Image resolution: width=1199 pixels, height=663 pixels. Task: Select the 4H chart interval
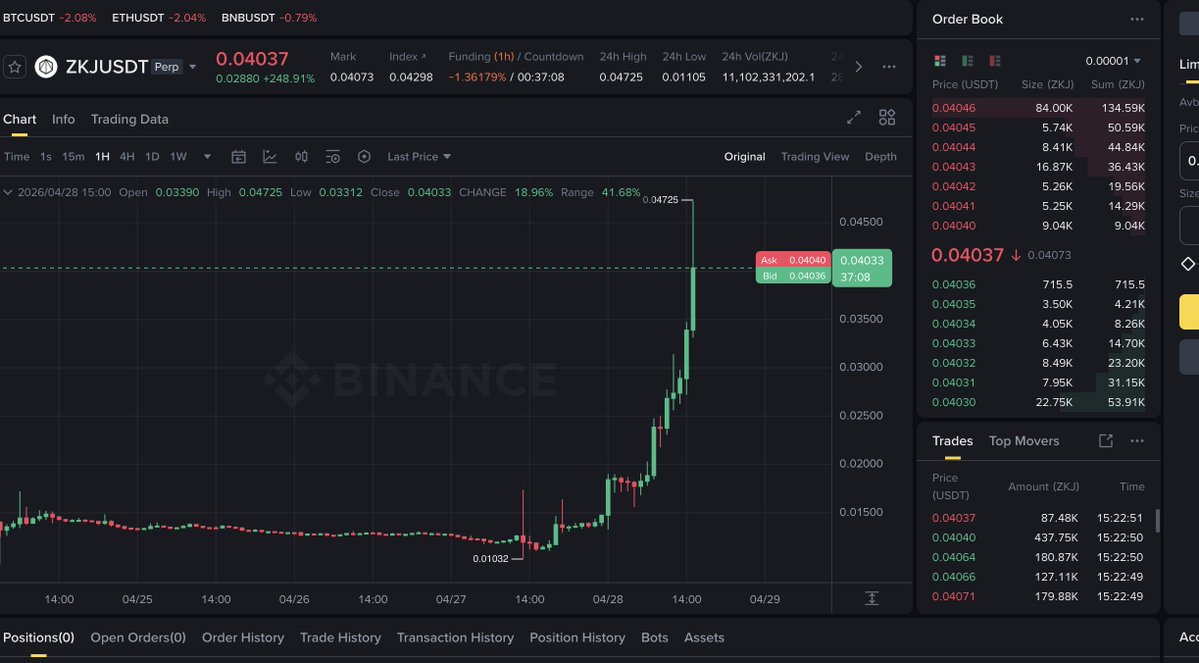point(127,157)
